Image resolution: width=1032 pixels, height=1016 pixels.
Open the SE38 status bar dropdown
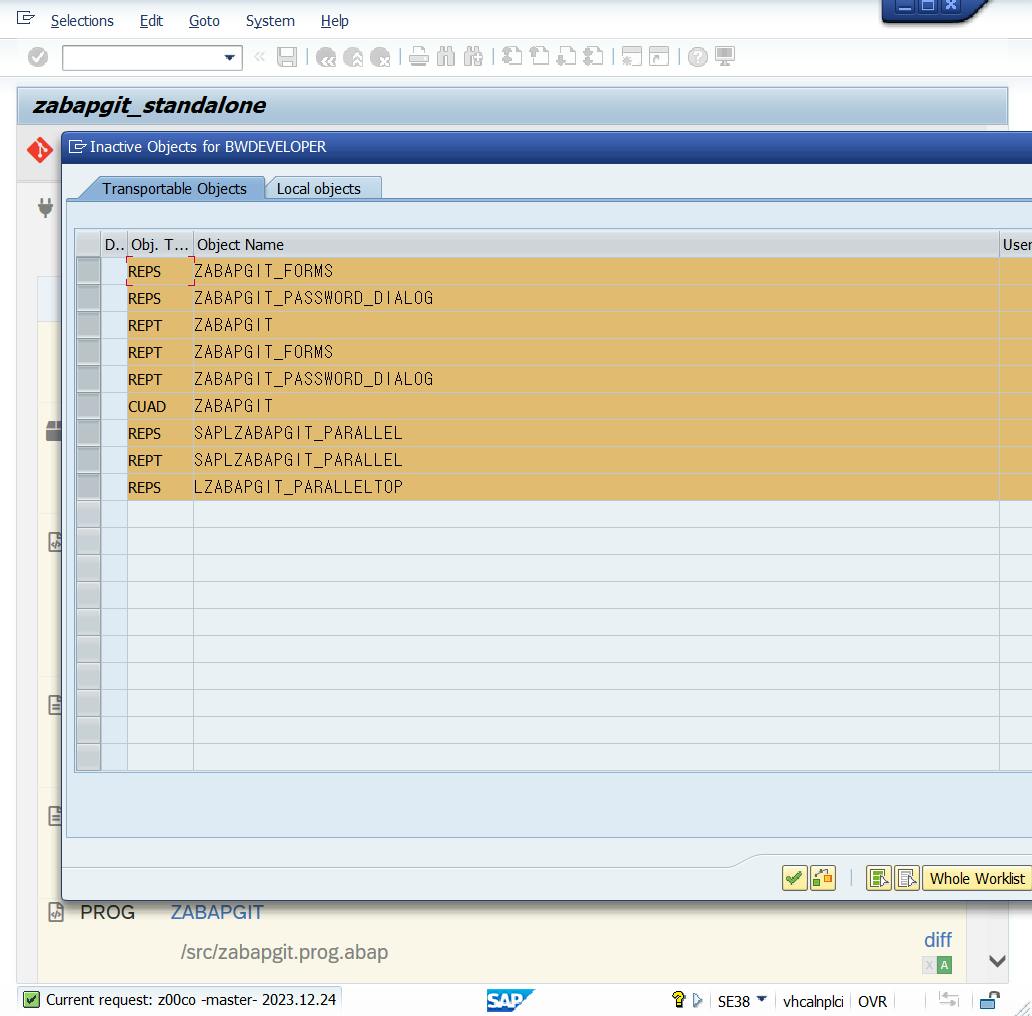[761, 999]
